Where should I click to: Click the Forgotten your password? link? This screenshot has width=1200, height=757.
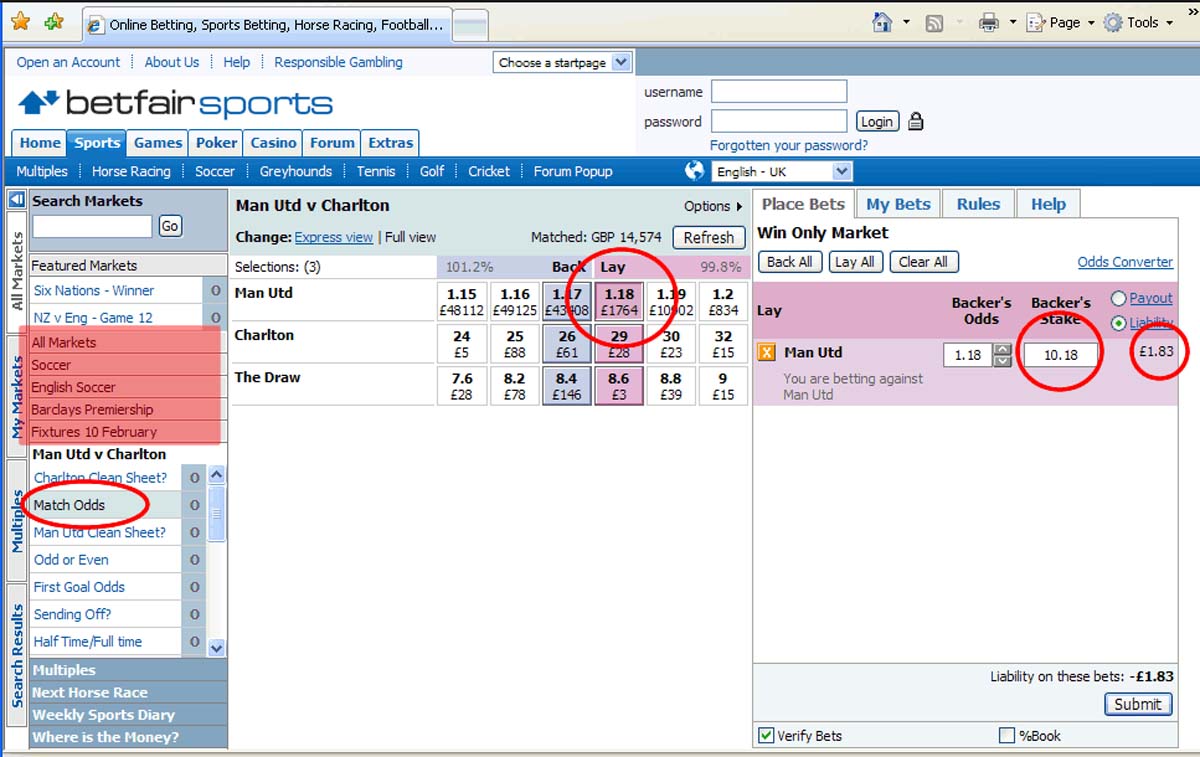[x=789, y=145]
